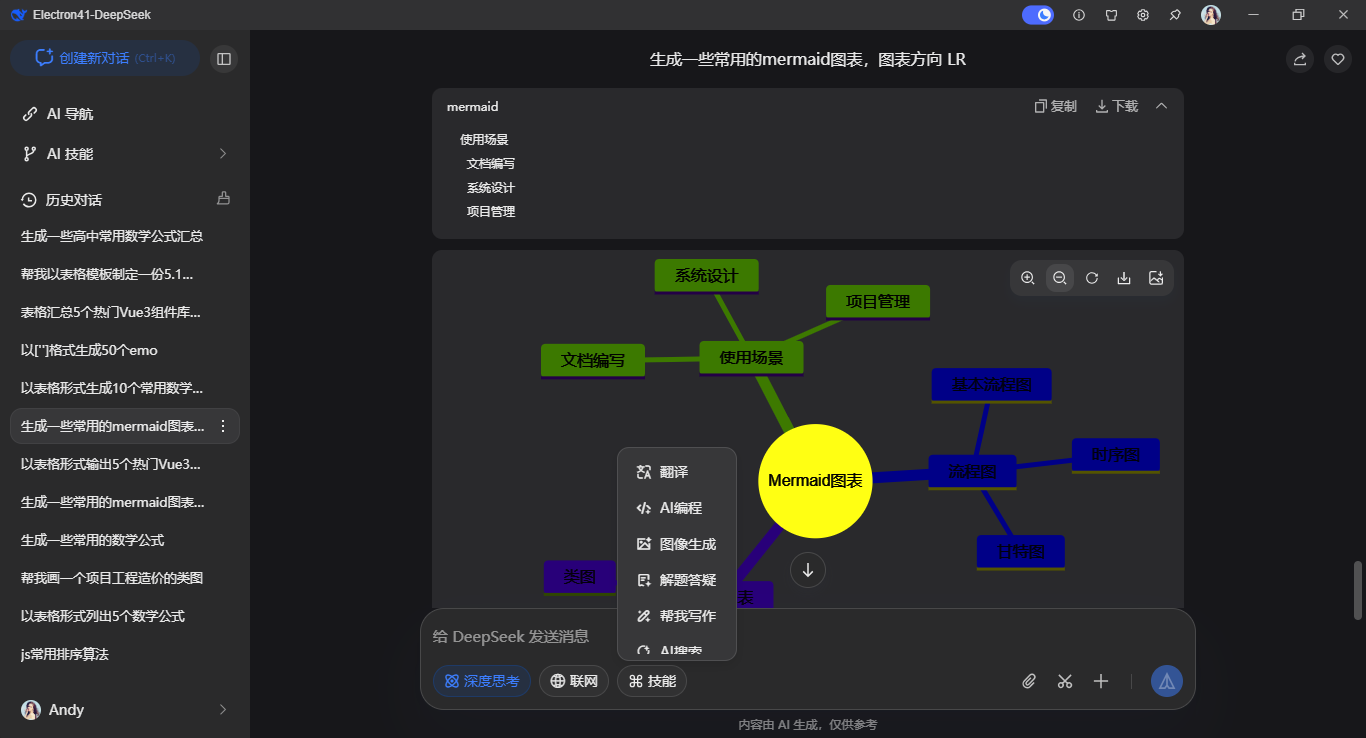Open chat 生成一些常用的数学公式
This screenshot has width=1366, height=738.
(x=125, y=540)
